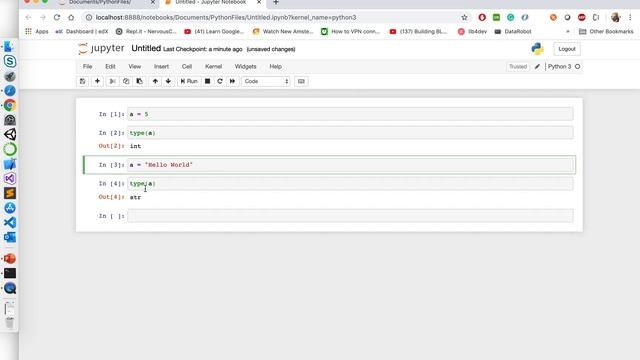Viewport: 640px width, 360px height.
Task: Open the Apps bookmark shortcut
Action: click(x=37, y=31)
